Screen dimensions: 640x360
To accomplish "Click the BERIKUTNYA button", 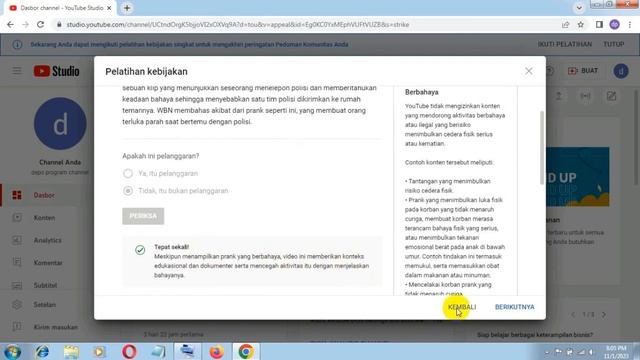I will (x=514, y=307).
